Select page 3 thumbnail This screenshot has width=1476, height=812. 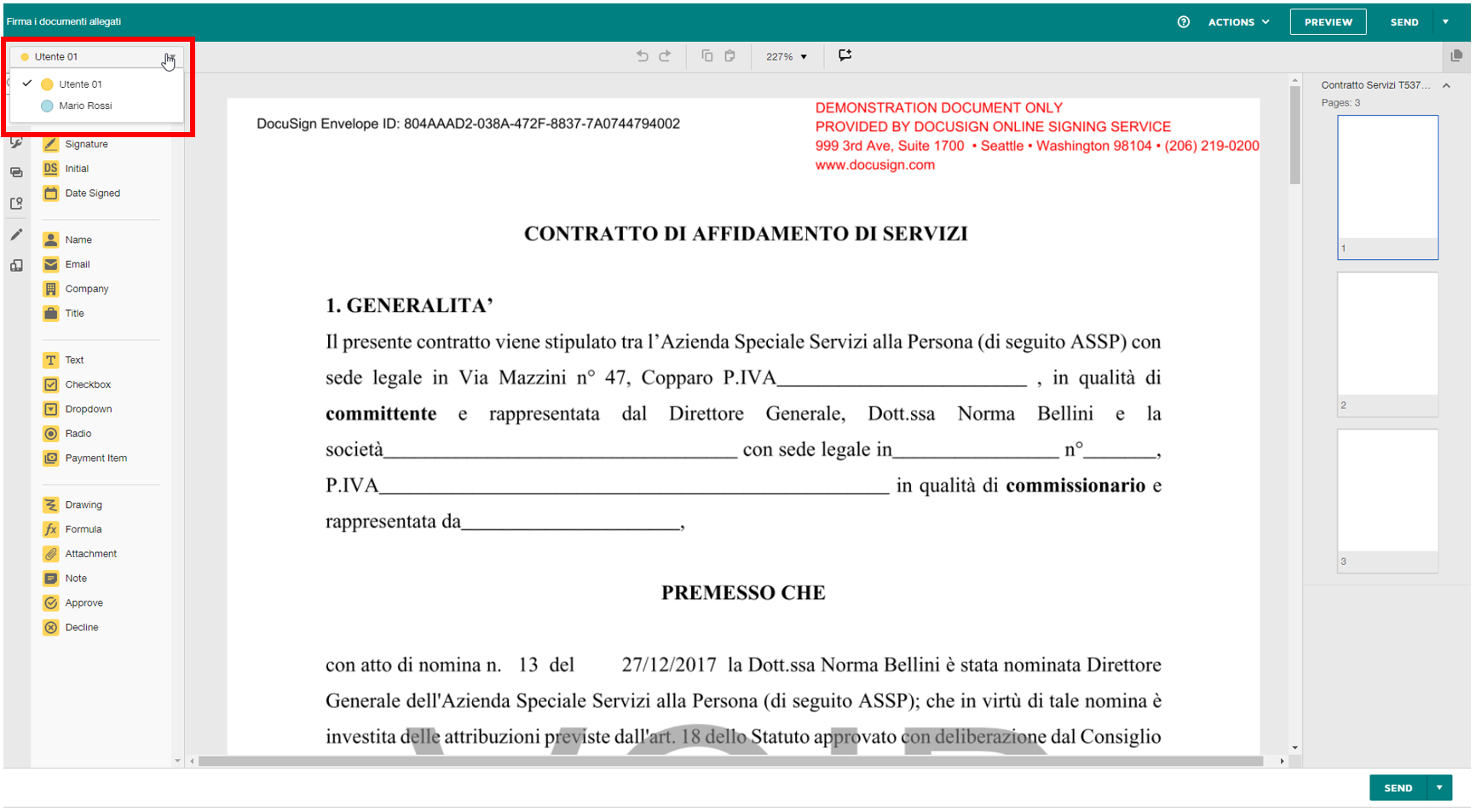click(x=1387, y=501)
